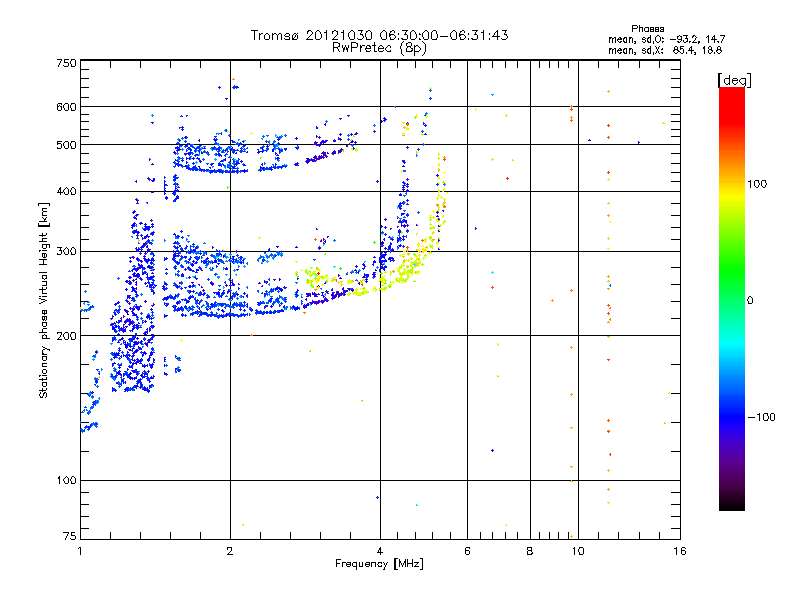Select the 'mean, sd,O: -93.2, 14.7' line
The width and height of the screenshot is (800, 600).
(666, 39)
